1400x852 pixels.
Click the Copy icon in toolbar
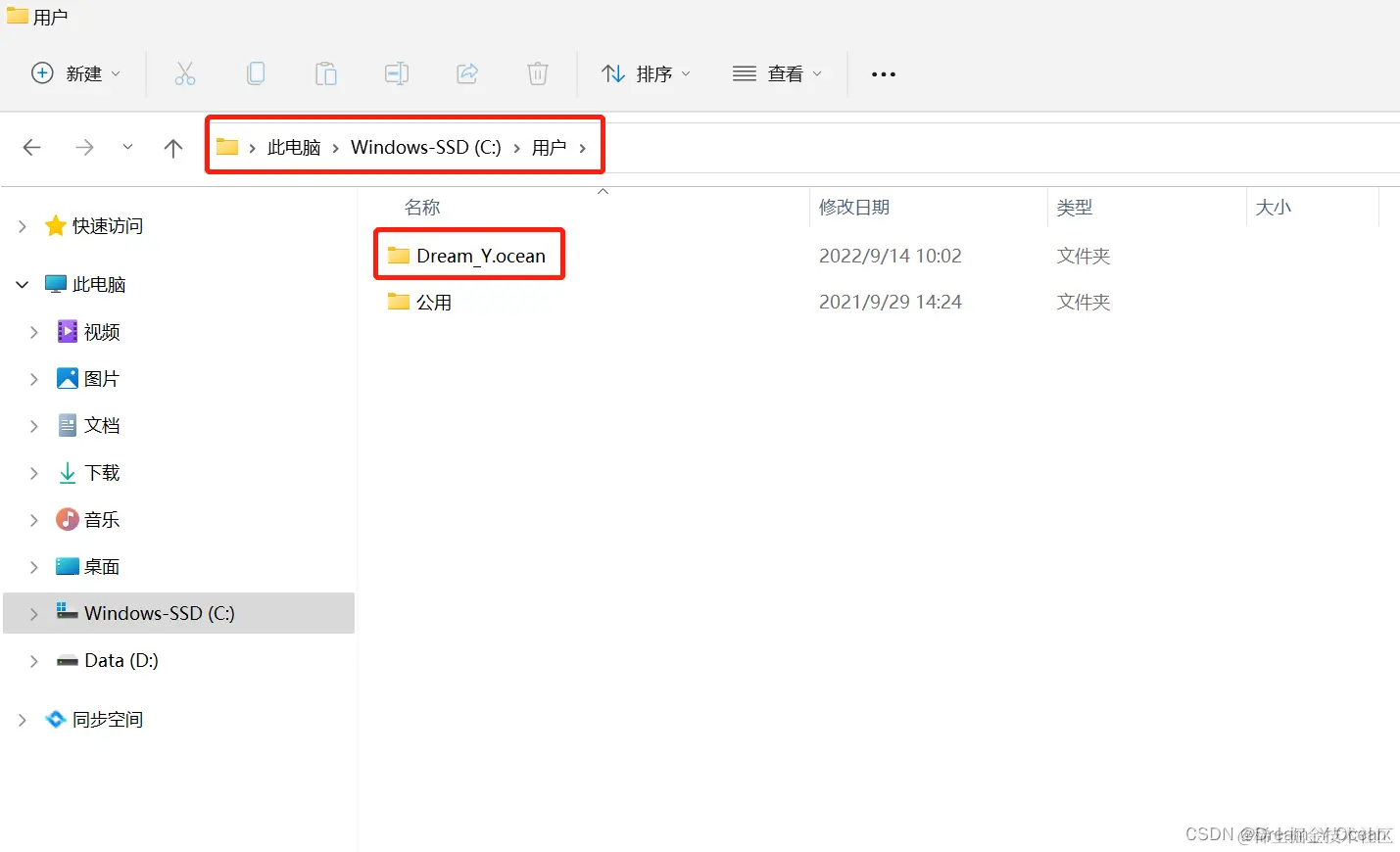(256, 73)
